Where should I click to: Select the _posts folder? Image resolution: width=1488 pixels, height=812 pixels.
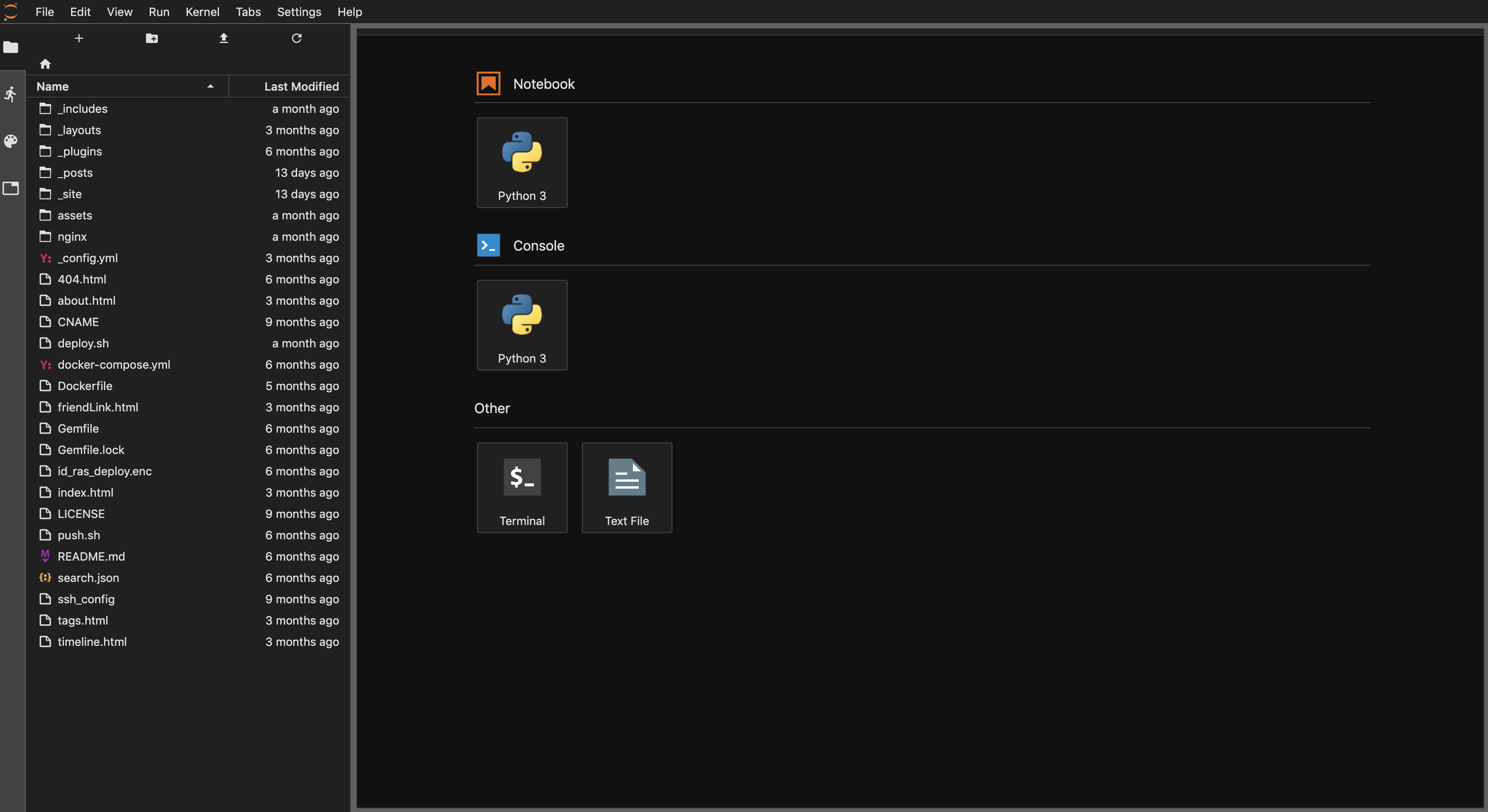[75, 173]
